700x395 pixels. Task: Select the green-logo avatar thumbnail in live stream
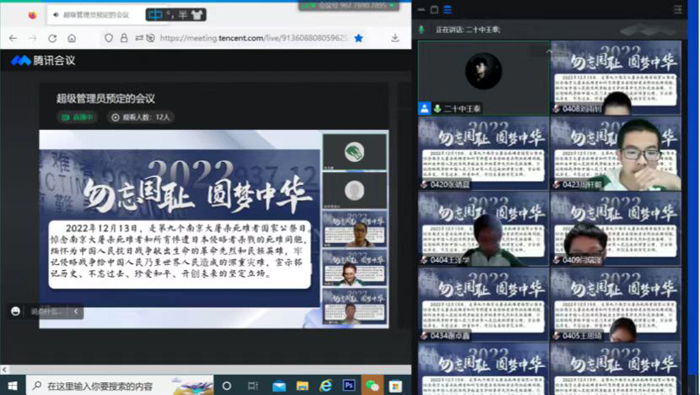pyautogui.click(x=354, y=152)
